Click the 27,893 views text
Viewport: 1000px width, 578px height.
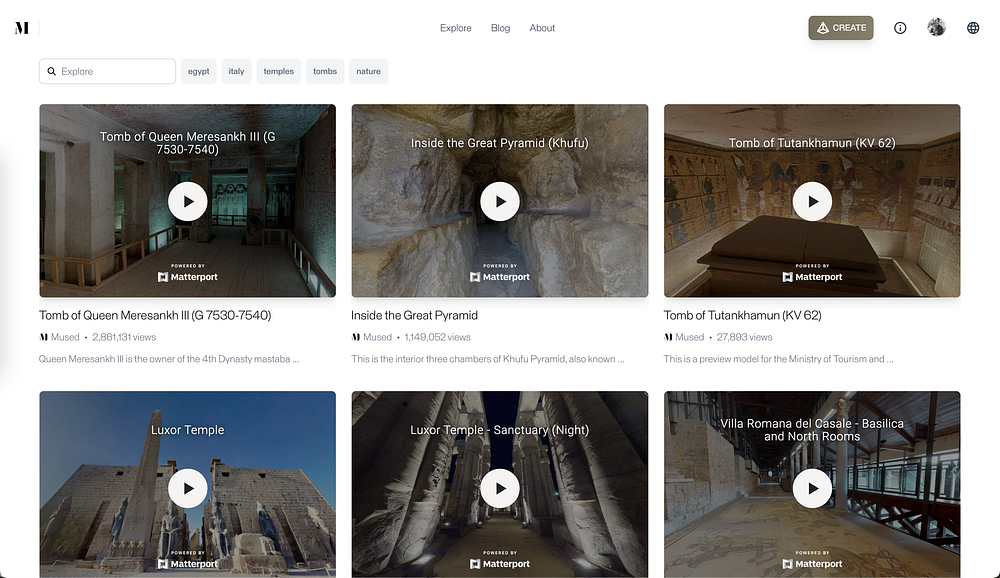pos(744,337)
